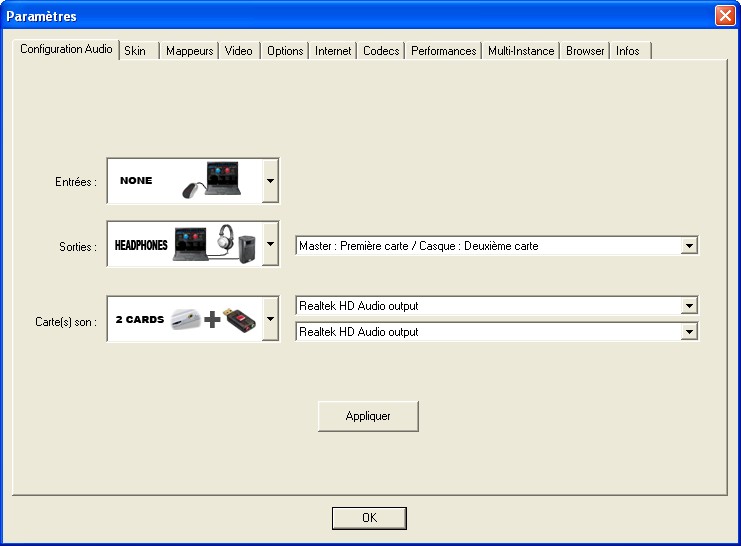Expand the Entrées dropdown arrow
Image resolution: width=741 pixels, height=546 pixels.
pyautogui.click(x=270, y=181)
